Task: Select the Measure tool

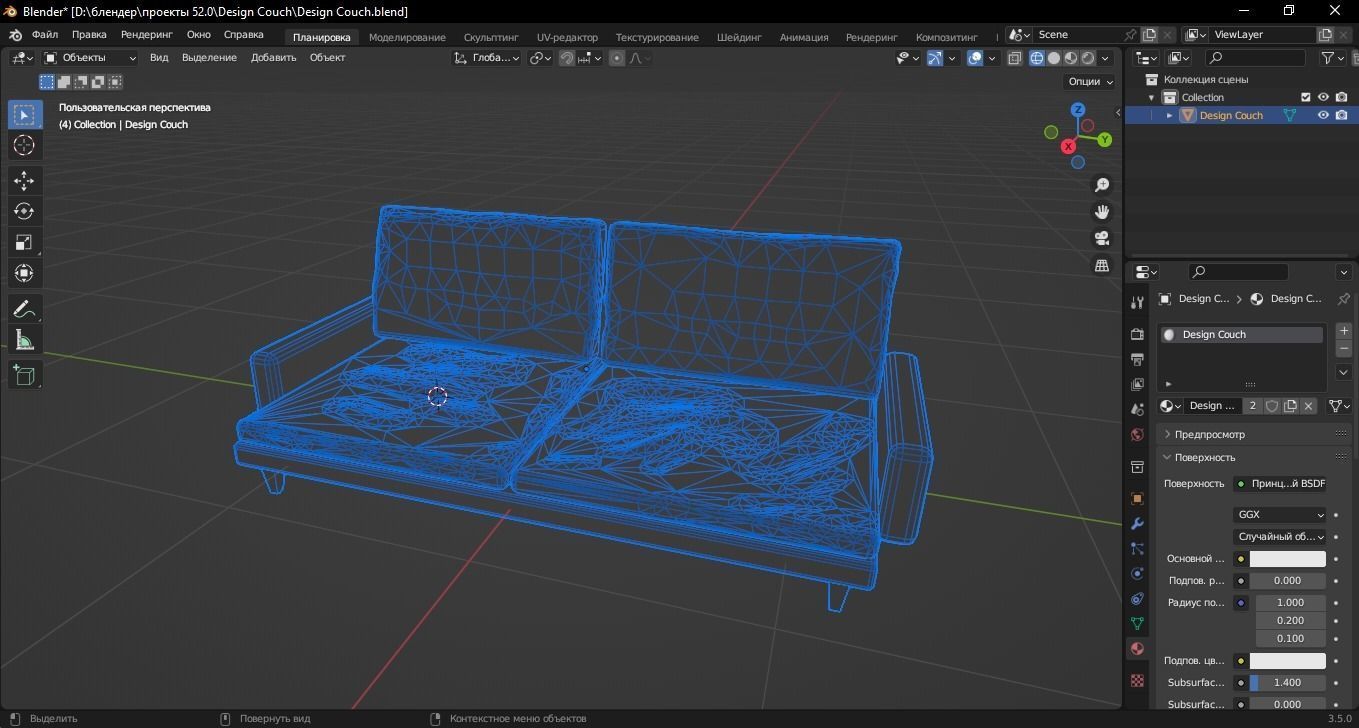Action: (x=24, y=340)
